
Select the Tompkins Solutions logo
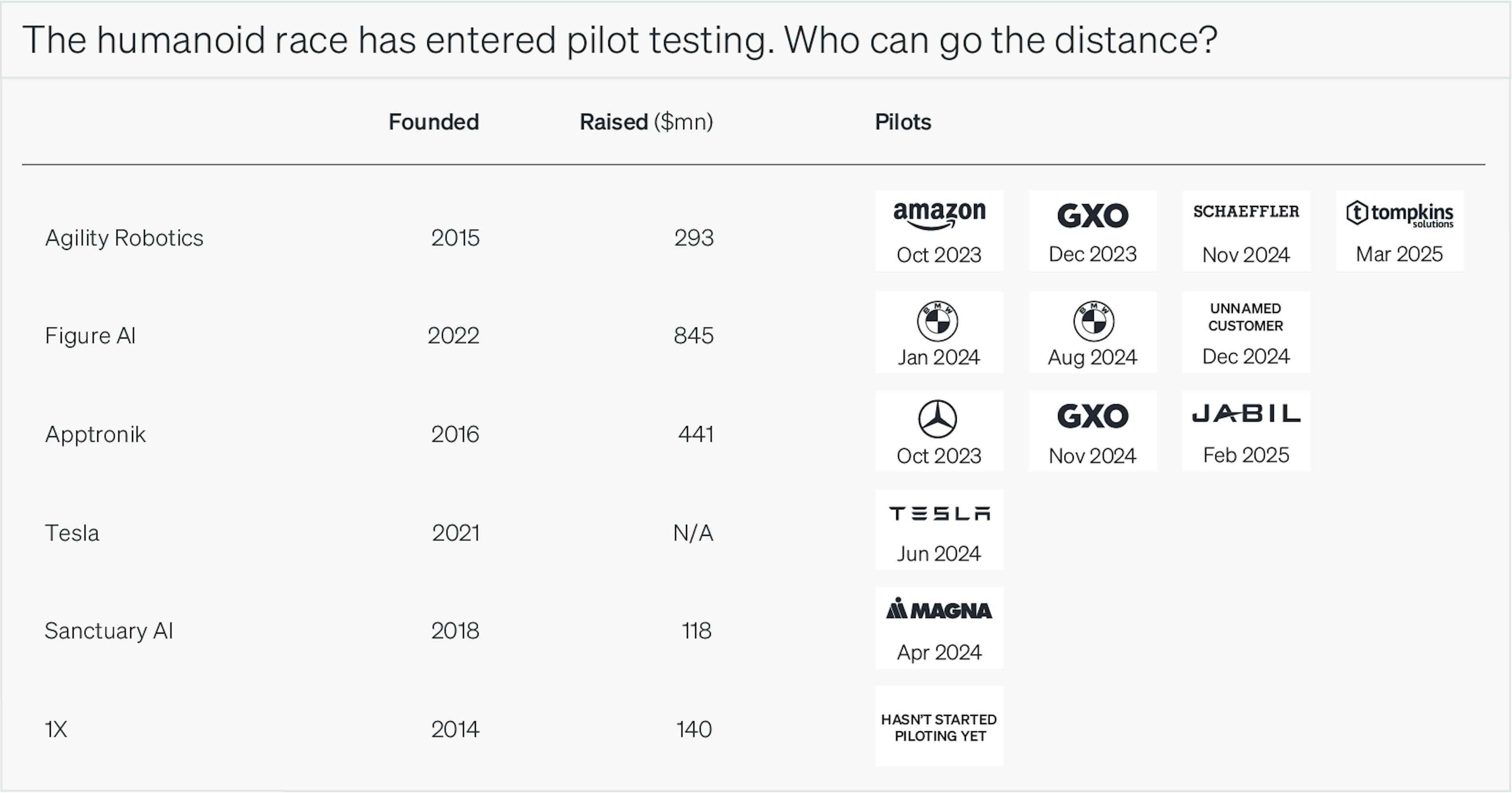[x=1399, y=213]
